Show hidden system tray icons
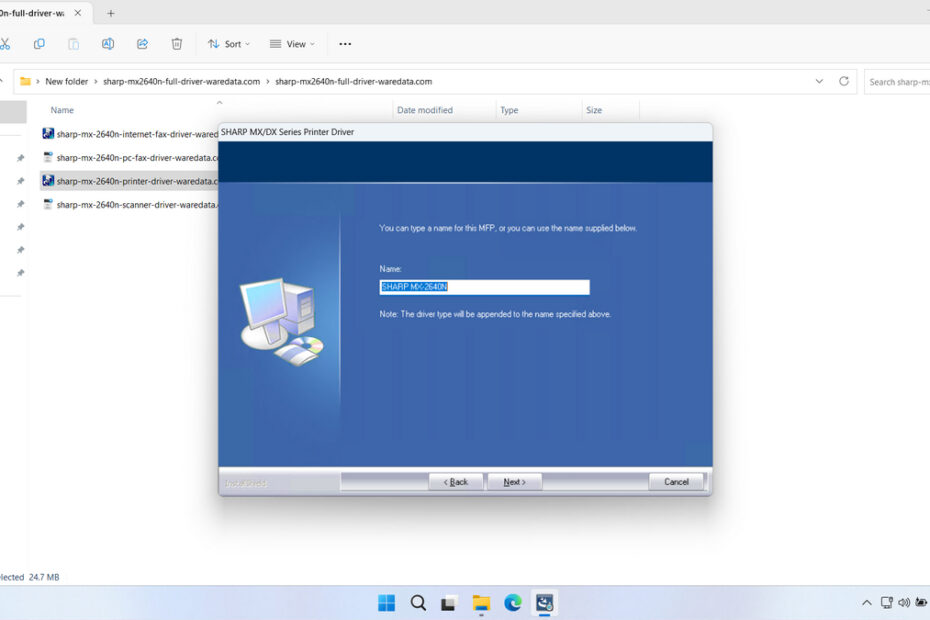 [866, 603]
